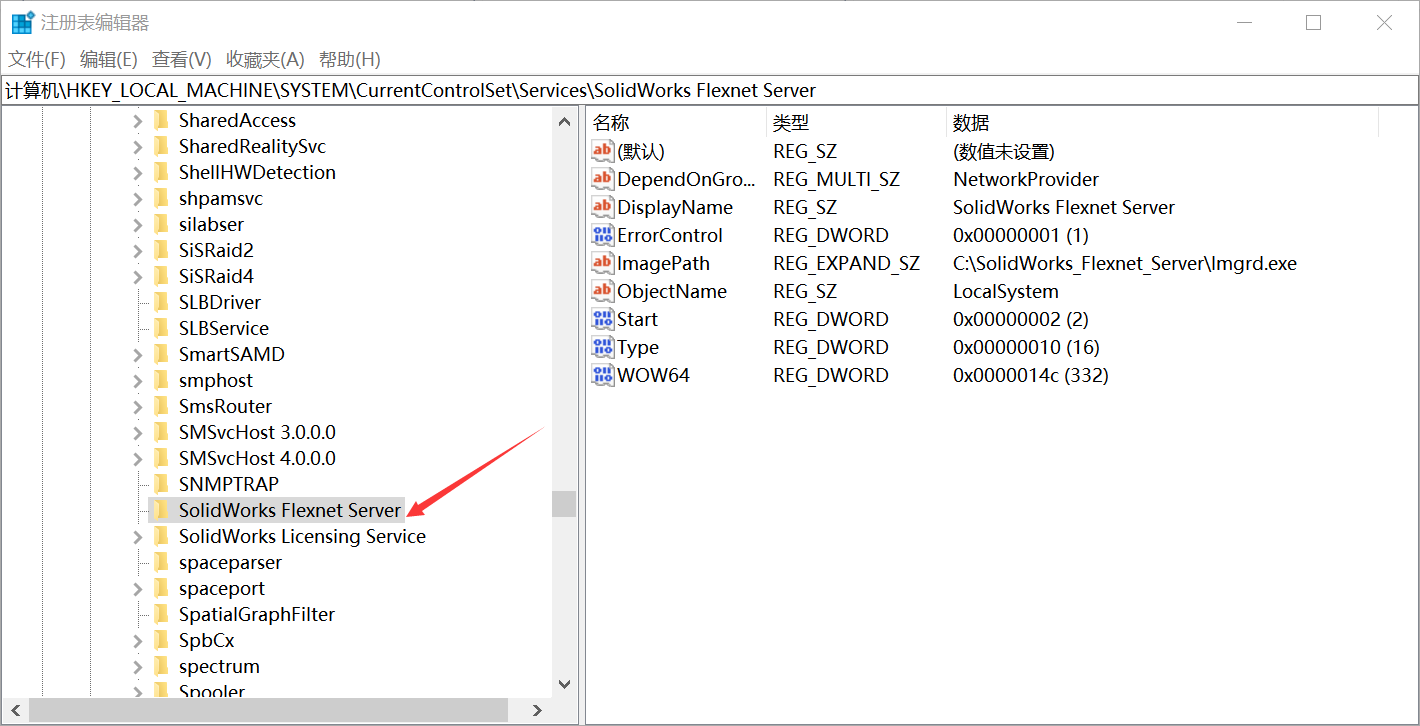
Task: Click the data value NetworkProvider
Action: point(1026,179)
